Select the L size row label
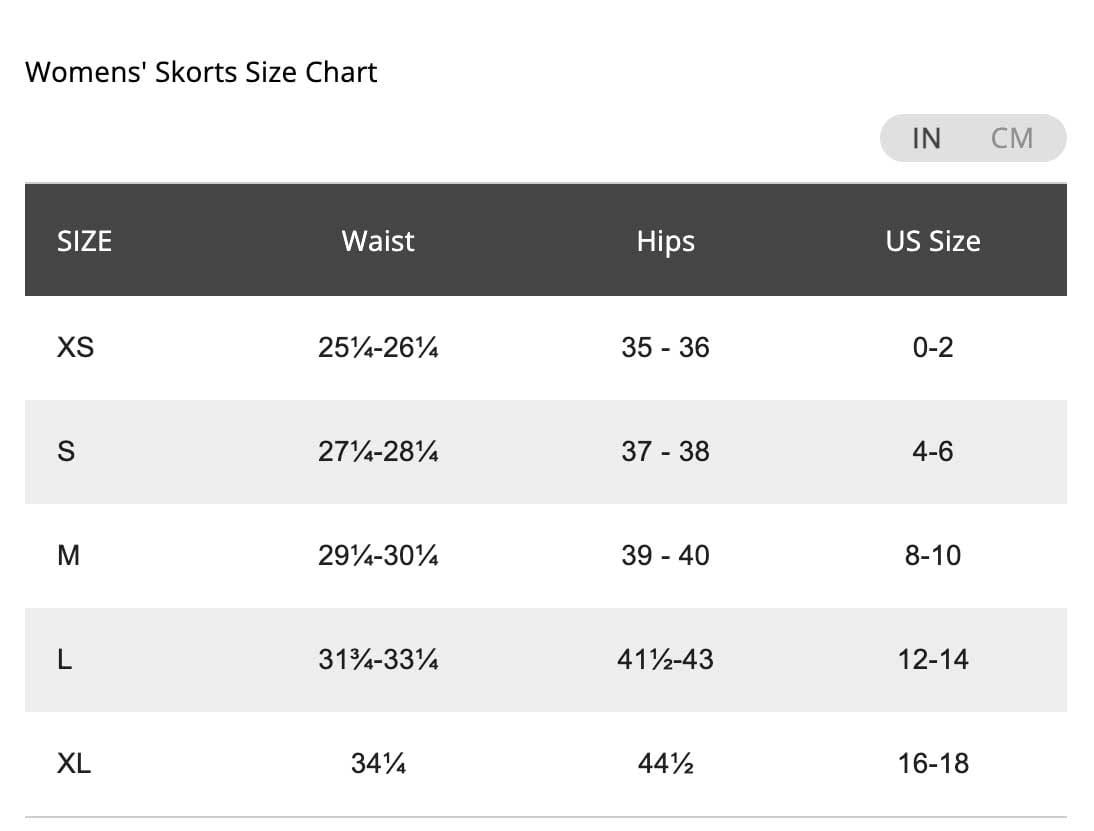Viewport: 1094px width, 831px height. point(65,660)
